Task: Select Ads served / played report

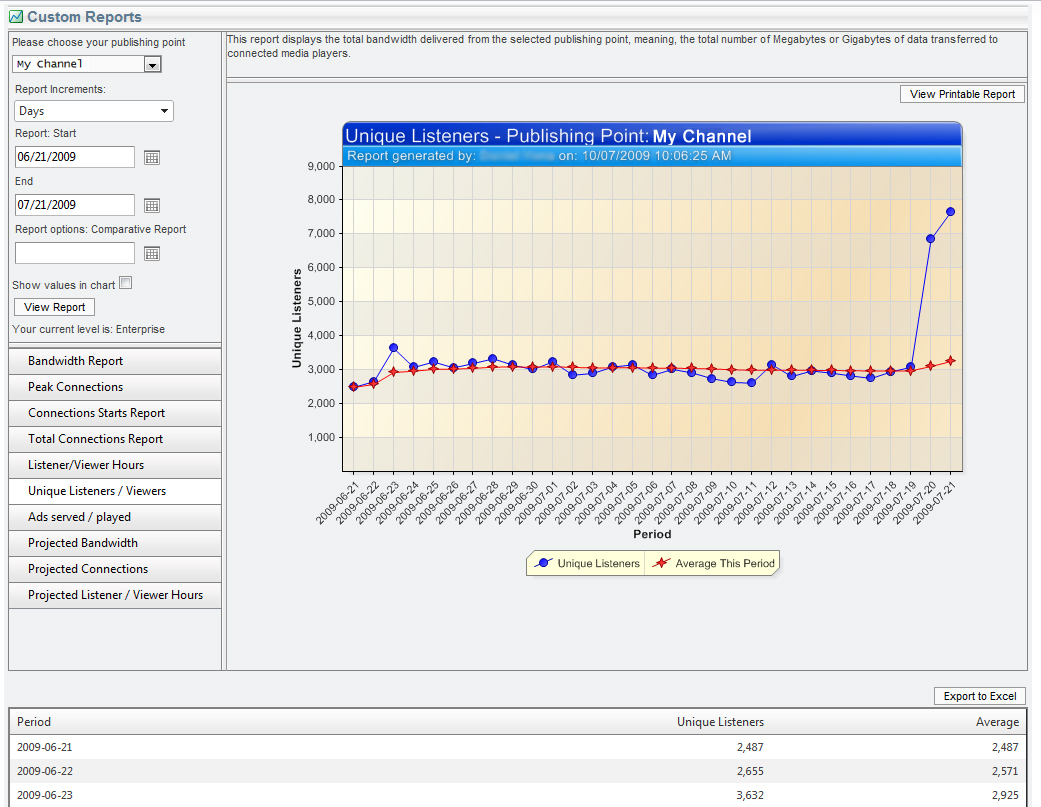Action: pos(115,517)
